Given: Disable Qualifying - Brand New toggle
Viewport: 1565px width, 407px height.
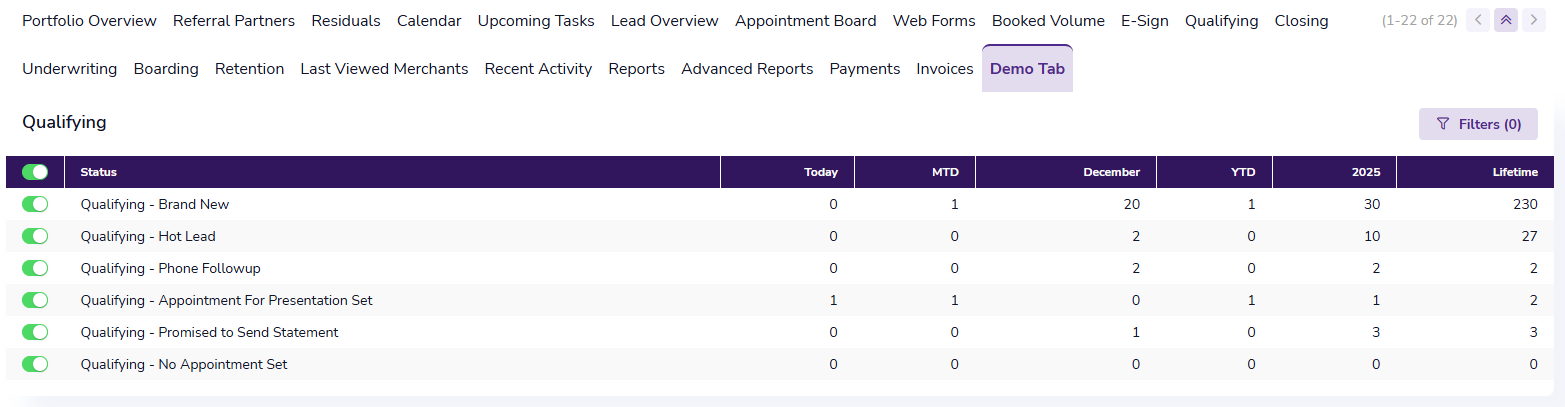Looking at the screenshot, I should pos(35,204).
